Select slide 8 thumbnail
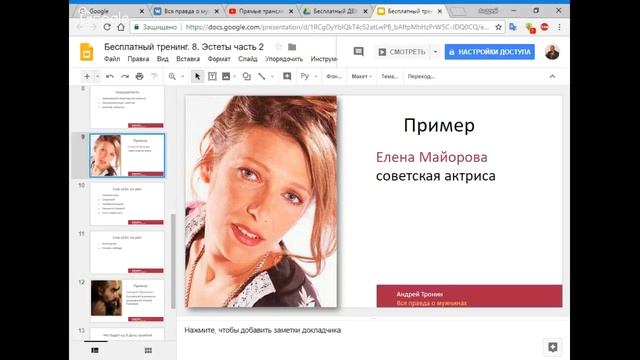This screenshot has height=360, width=640. click(x=127, y=107)
